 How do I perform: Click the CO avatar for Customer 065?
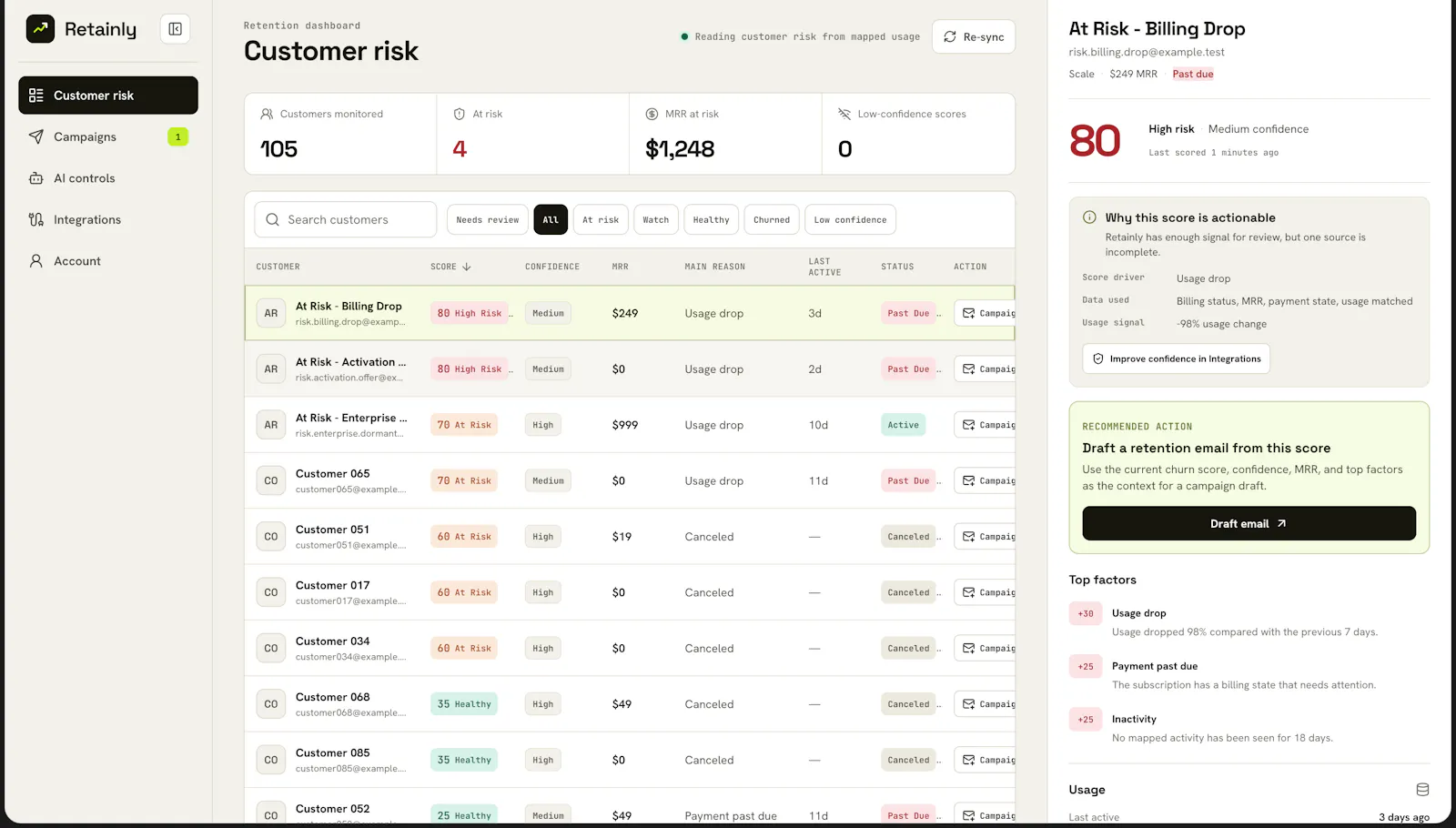pyautogui.click(x=271, y=480)
